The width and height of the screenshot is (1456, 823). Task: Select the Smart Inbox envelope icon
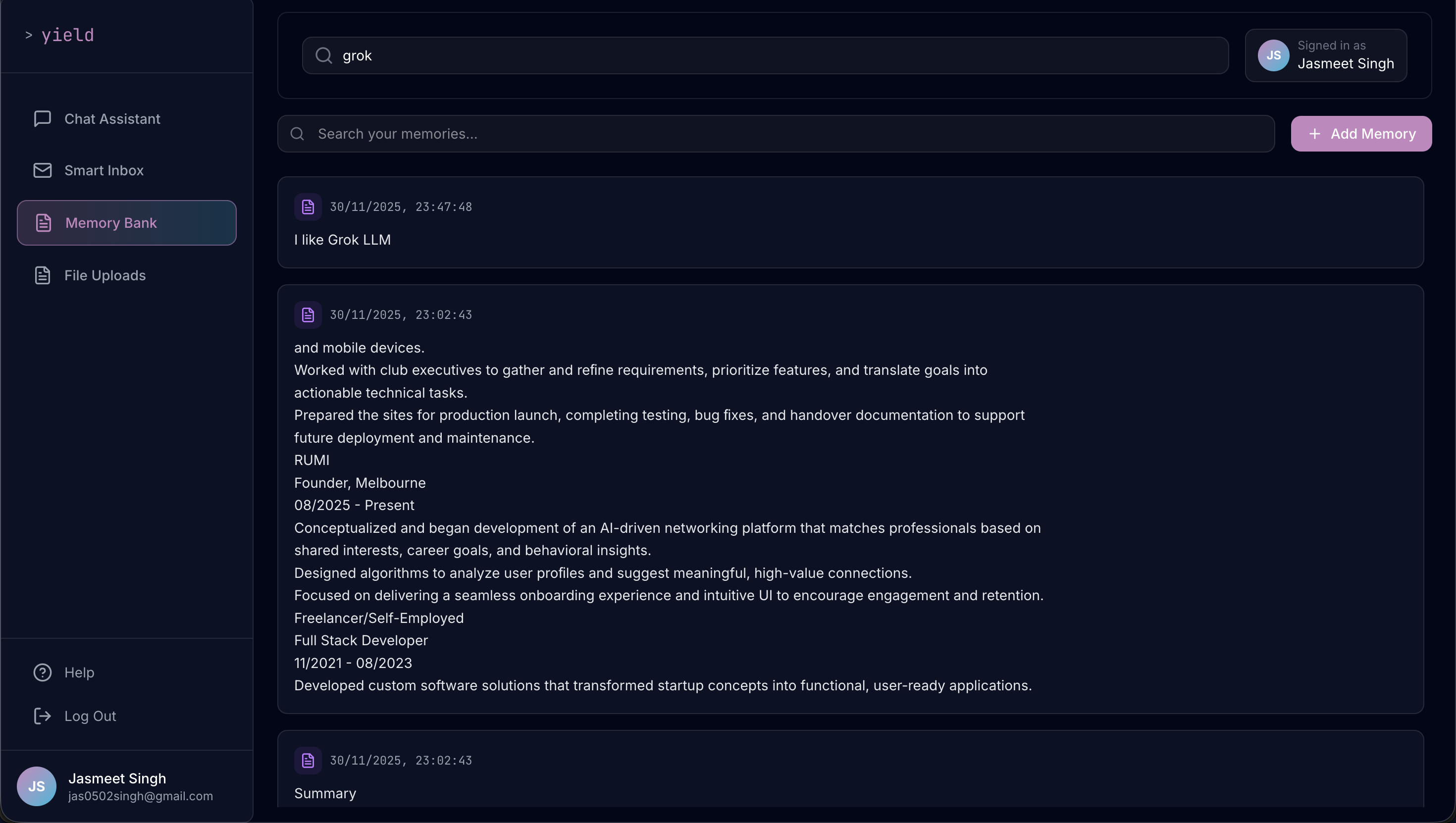43,170
